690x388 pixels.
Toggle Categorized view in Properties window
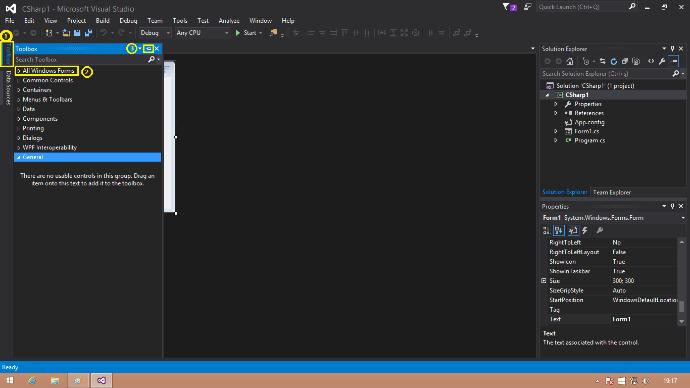(547, 231)
